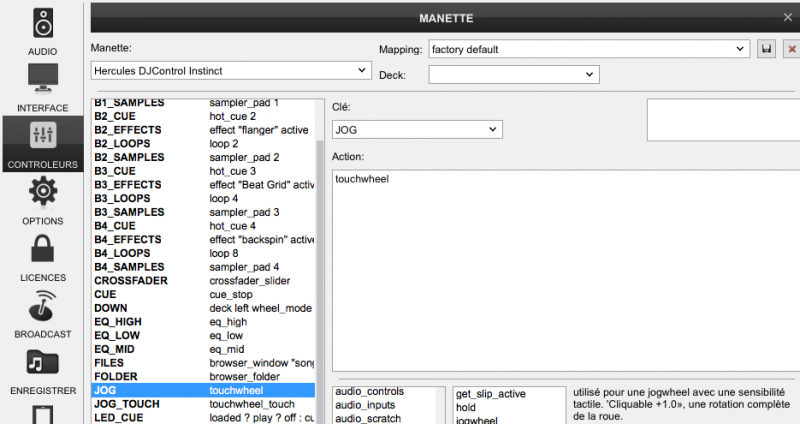This screenshot has height=424, width=800.
Task: Expand the Manette controller dropdown
Action: (x=230, y=70)
